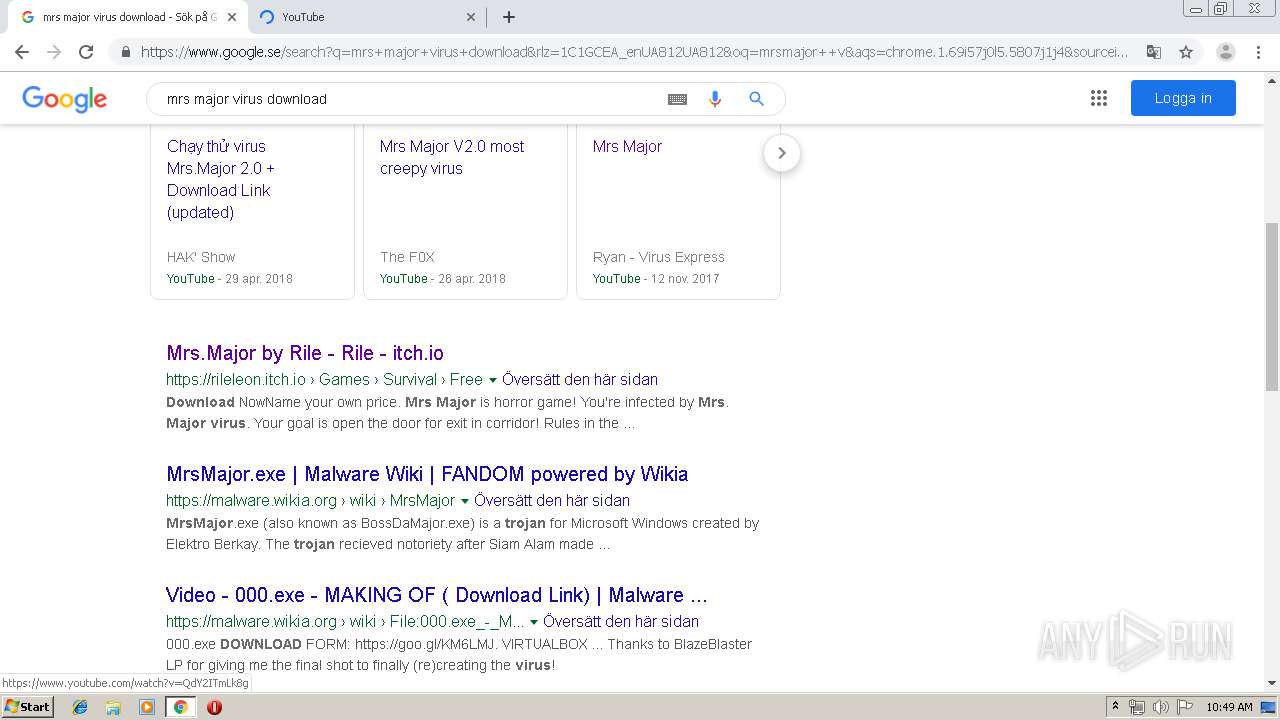The image size is (1280, 720).
Task: Expand dropdown arrow beside rileleon.itch.io URL
Action: point(493,380)
